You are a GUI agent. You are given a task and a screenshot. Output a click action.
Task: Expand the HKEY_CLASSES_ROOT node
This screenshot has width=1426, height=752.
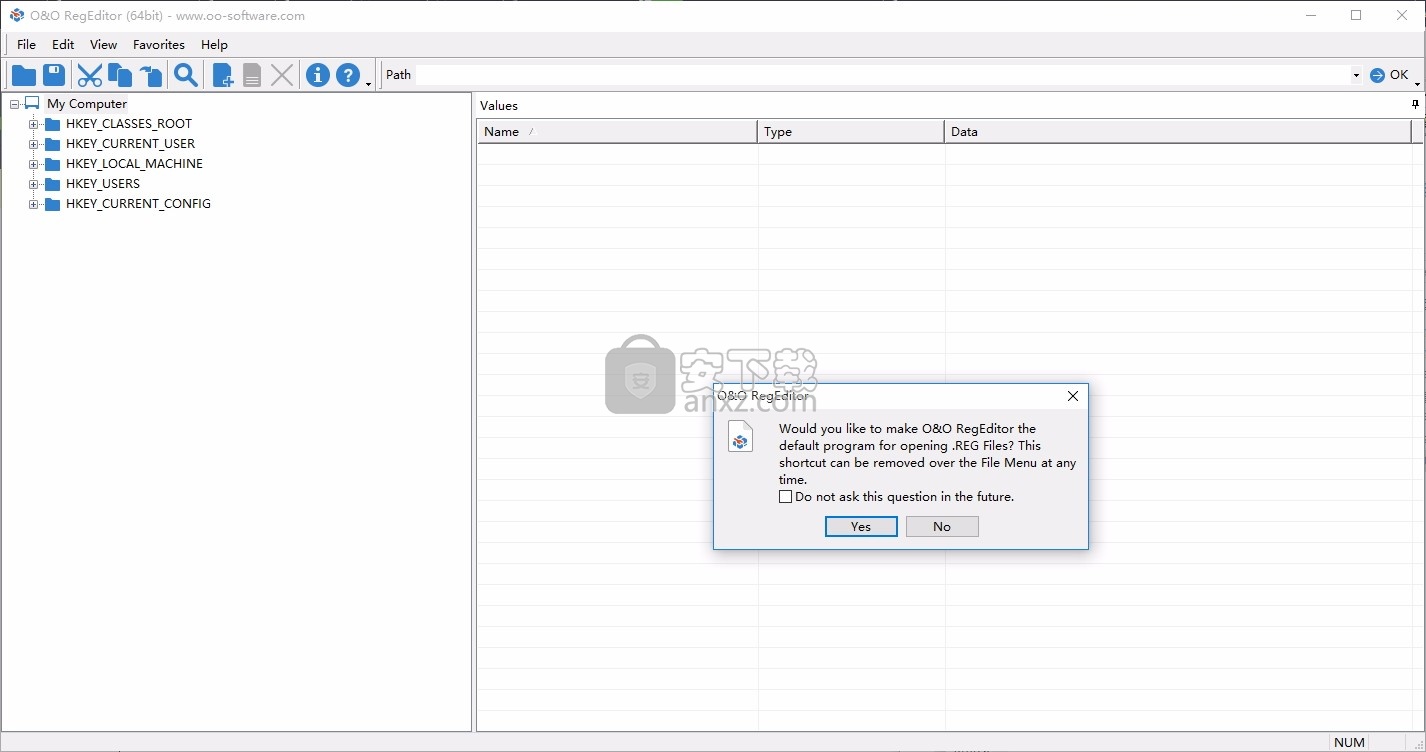pyautogui.click(x=33, y=124)
